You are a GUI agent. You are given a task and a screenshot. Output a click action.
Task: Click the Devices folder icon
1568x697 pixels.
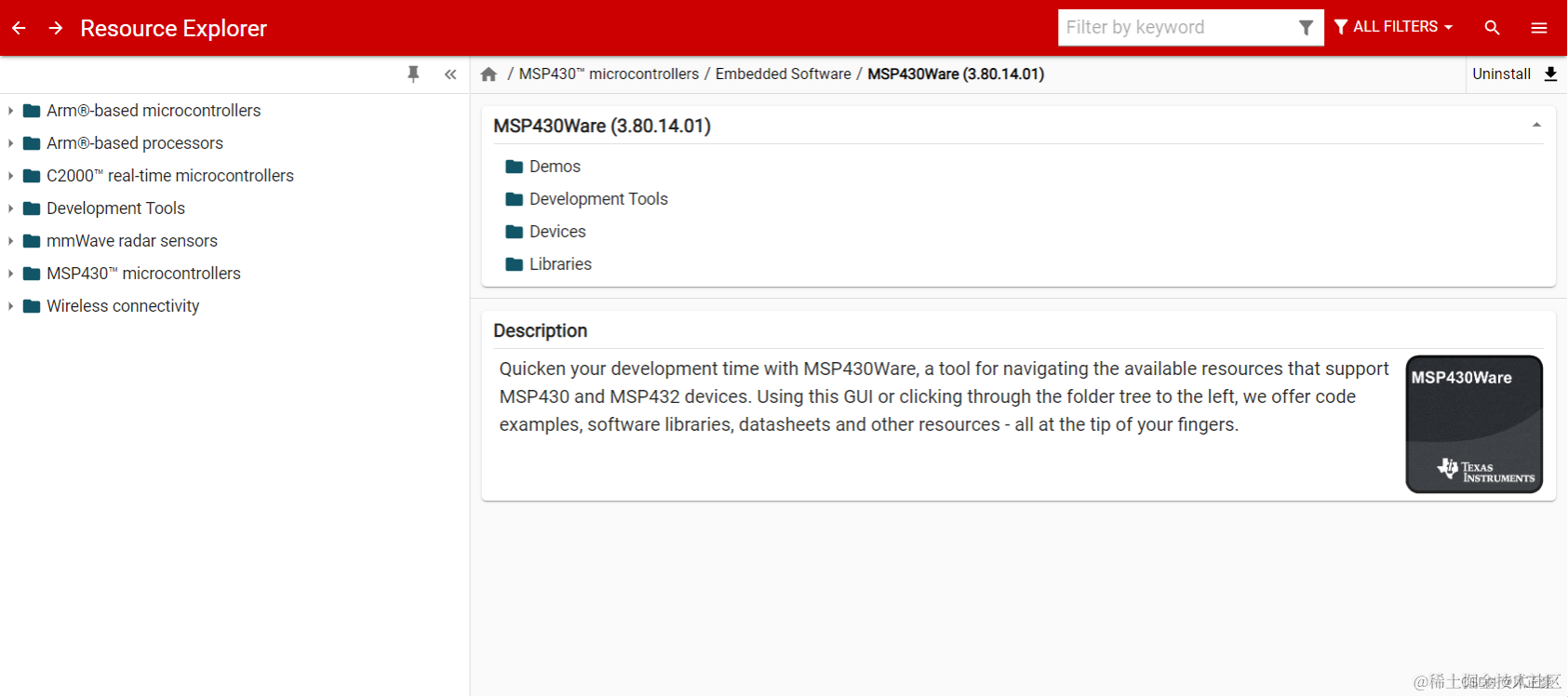[x=515, y=232]
